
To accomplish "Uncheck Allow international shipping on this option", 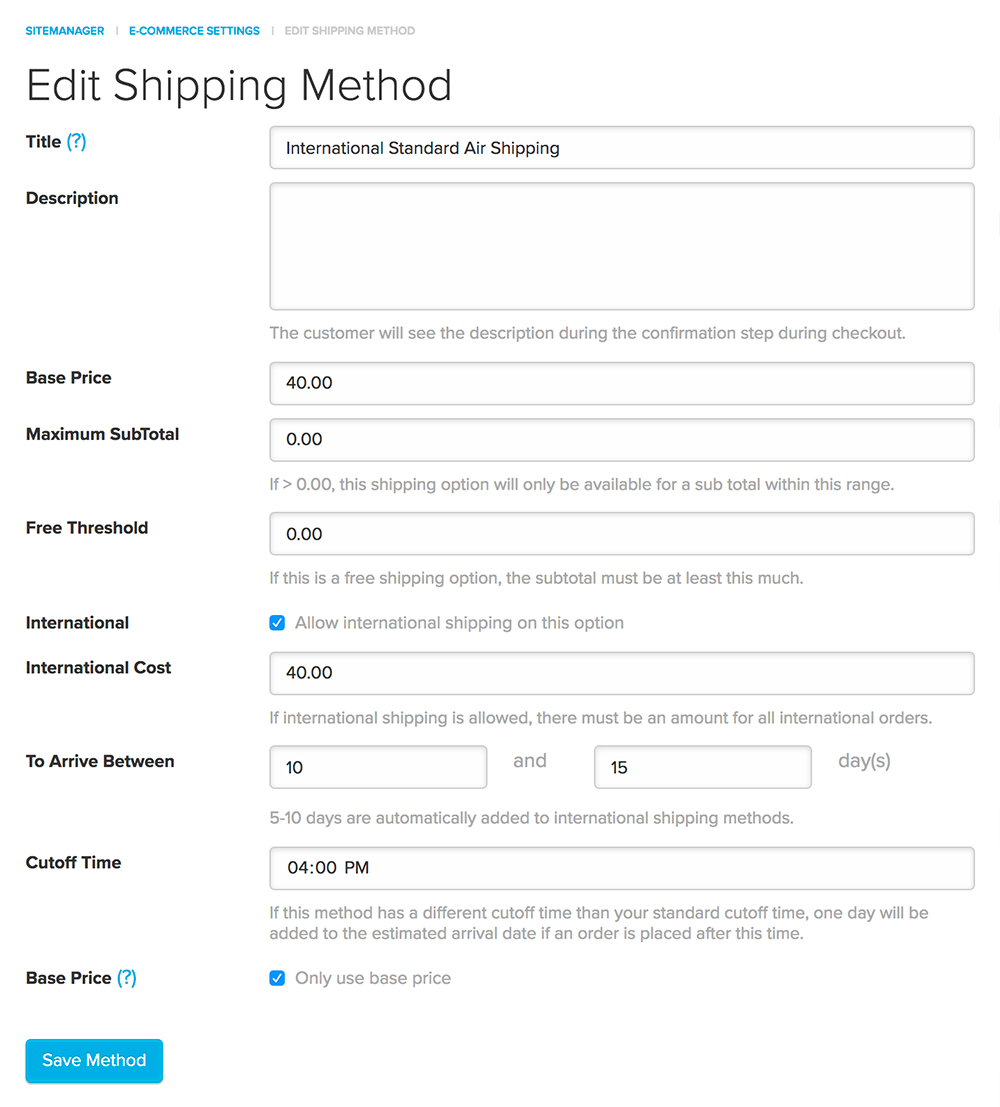I will coord(277,623).
